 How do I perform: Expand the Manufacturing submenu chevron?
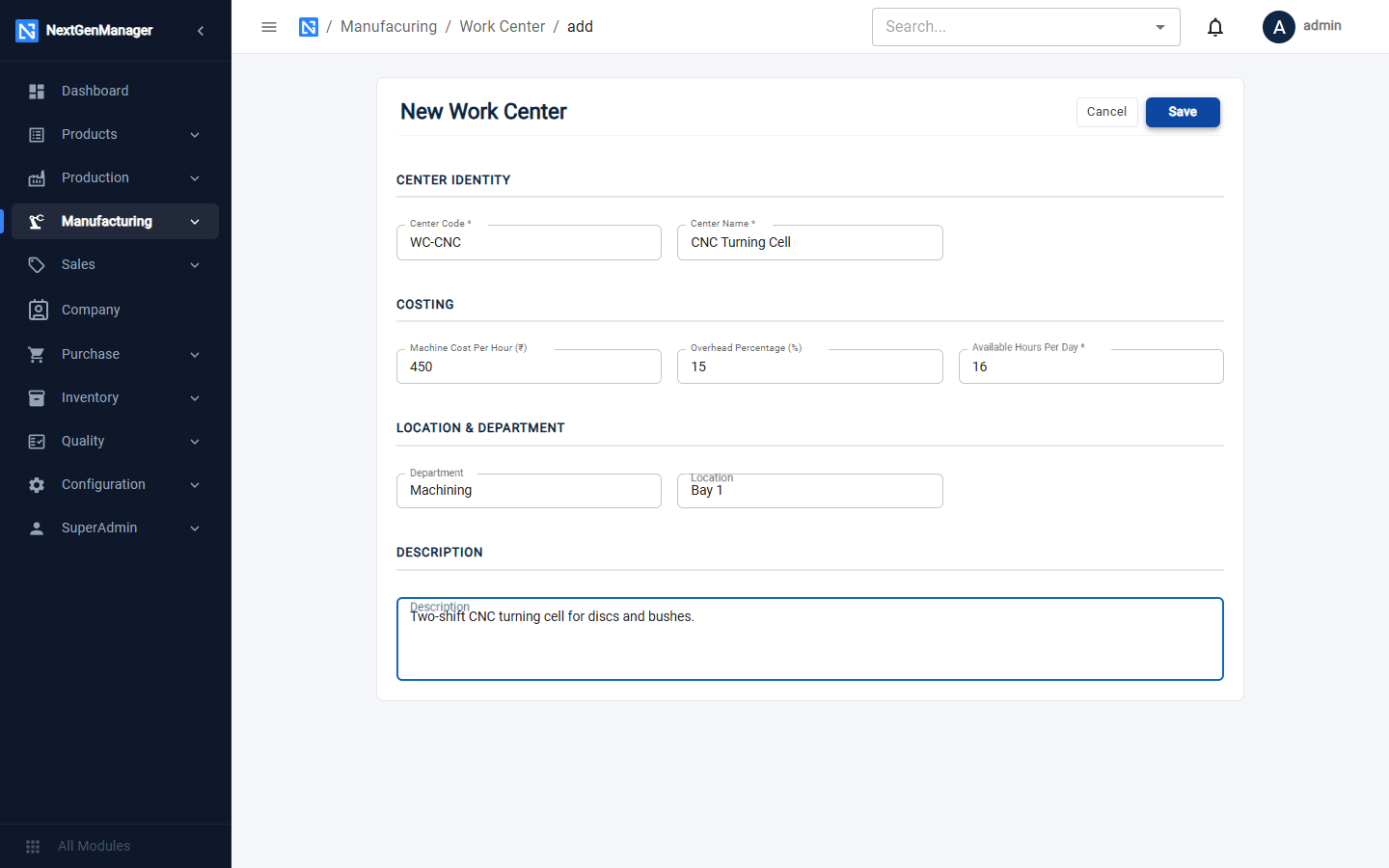tap(195, 222)
